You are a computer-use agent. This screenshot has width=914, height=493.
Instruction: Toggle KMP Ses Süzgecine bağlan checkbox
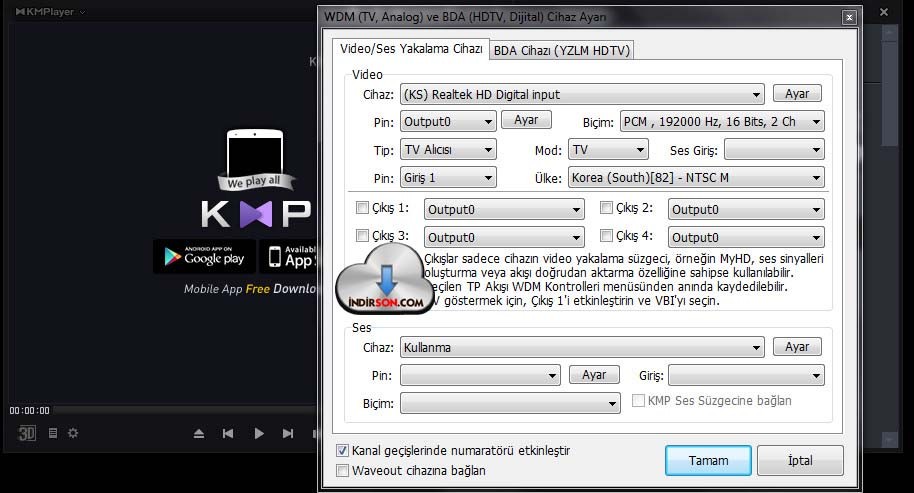(638, 400)
